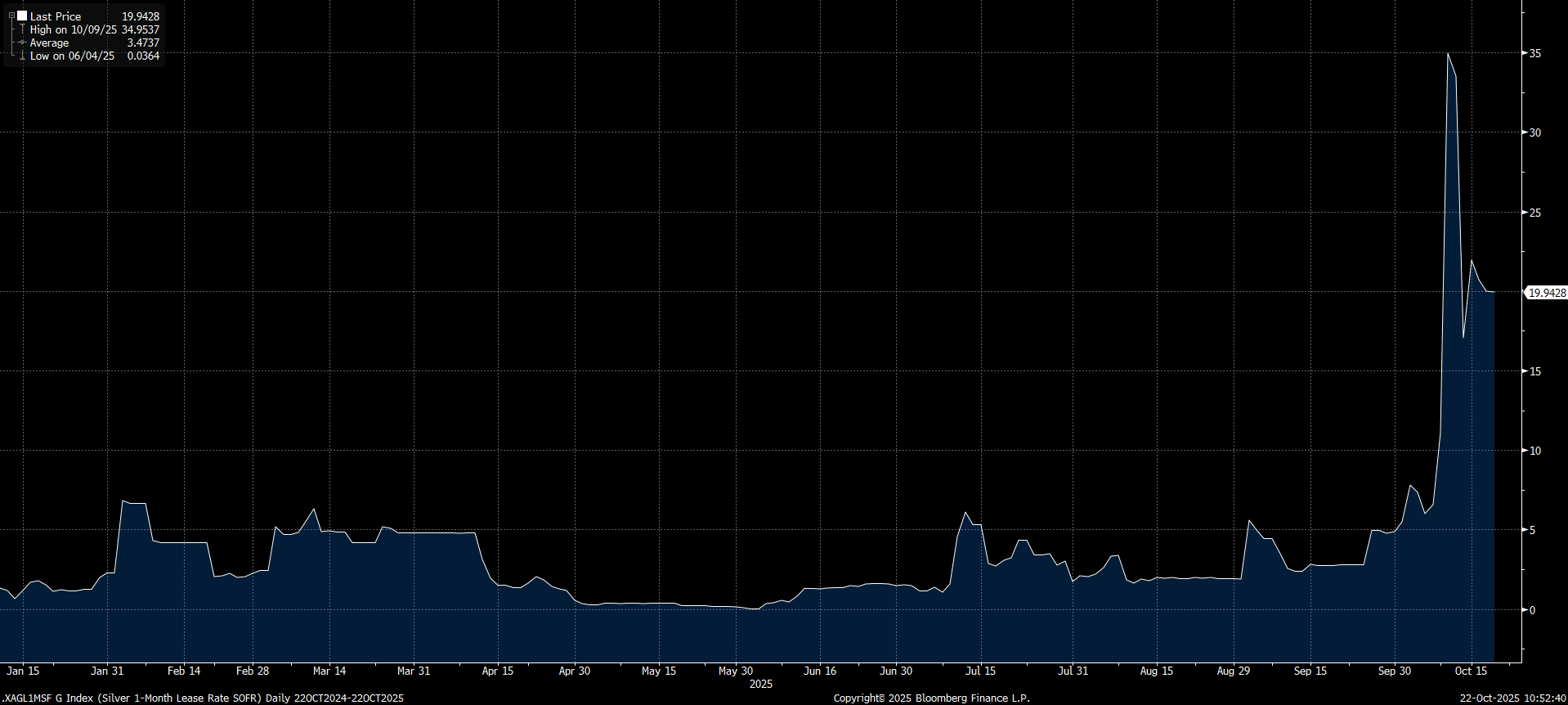Click the May 30 date axis label
This screenshot has width=1568, height=705.
[x=736, y=671]
